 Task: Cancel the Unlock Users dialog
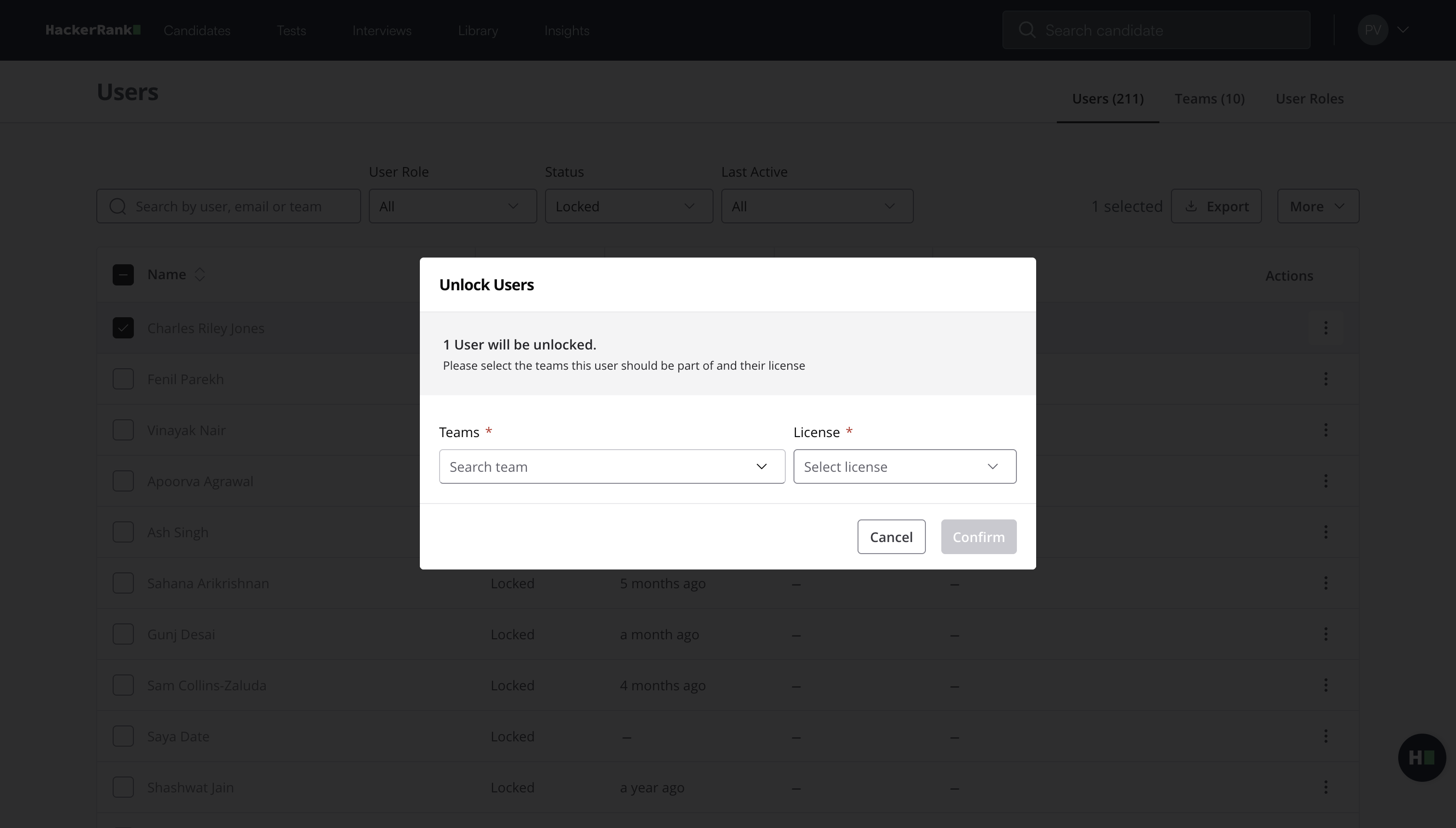[891, 537]
